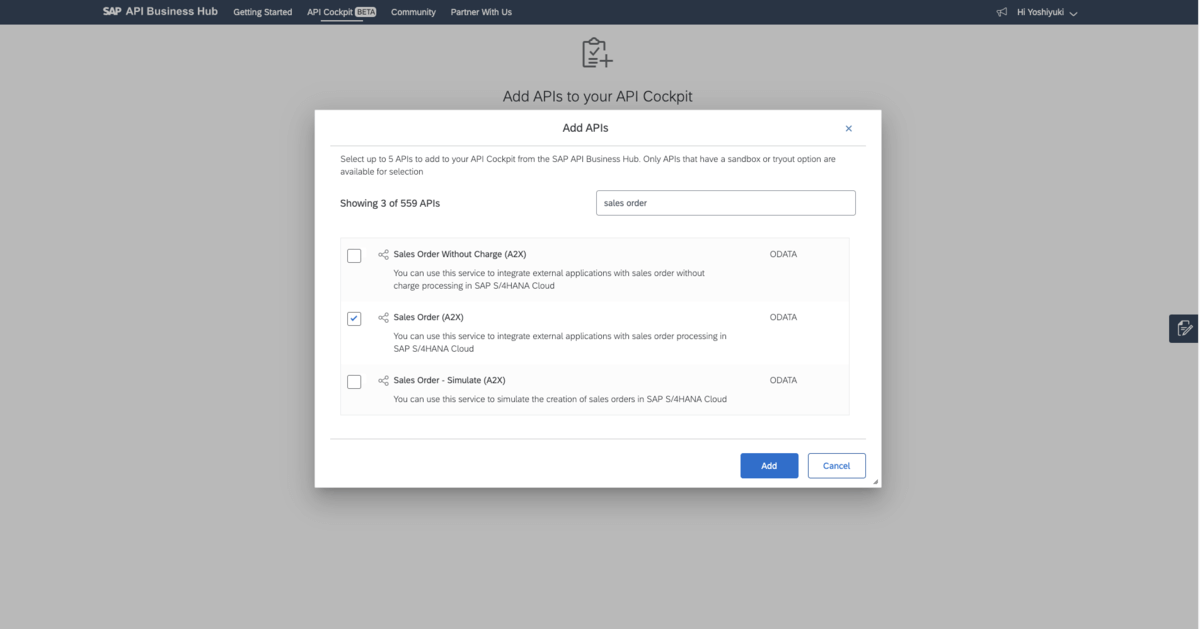This screenshot has width=1200, height=629.
Task: Open the Getting Started menu item
Action: tap(263, 12)
